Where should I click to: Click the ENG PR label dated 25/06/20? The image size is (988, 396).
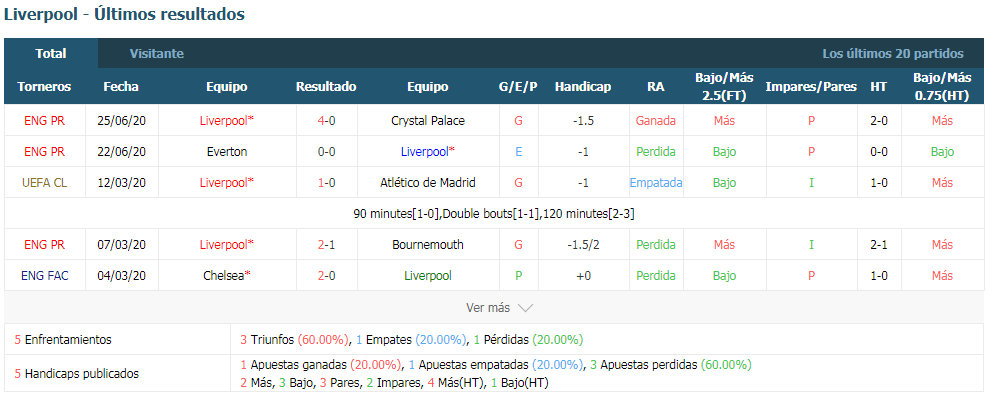(x=44, y=120)
